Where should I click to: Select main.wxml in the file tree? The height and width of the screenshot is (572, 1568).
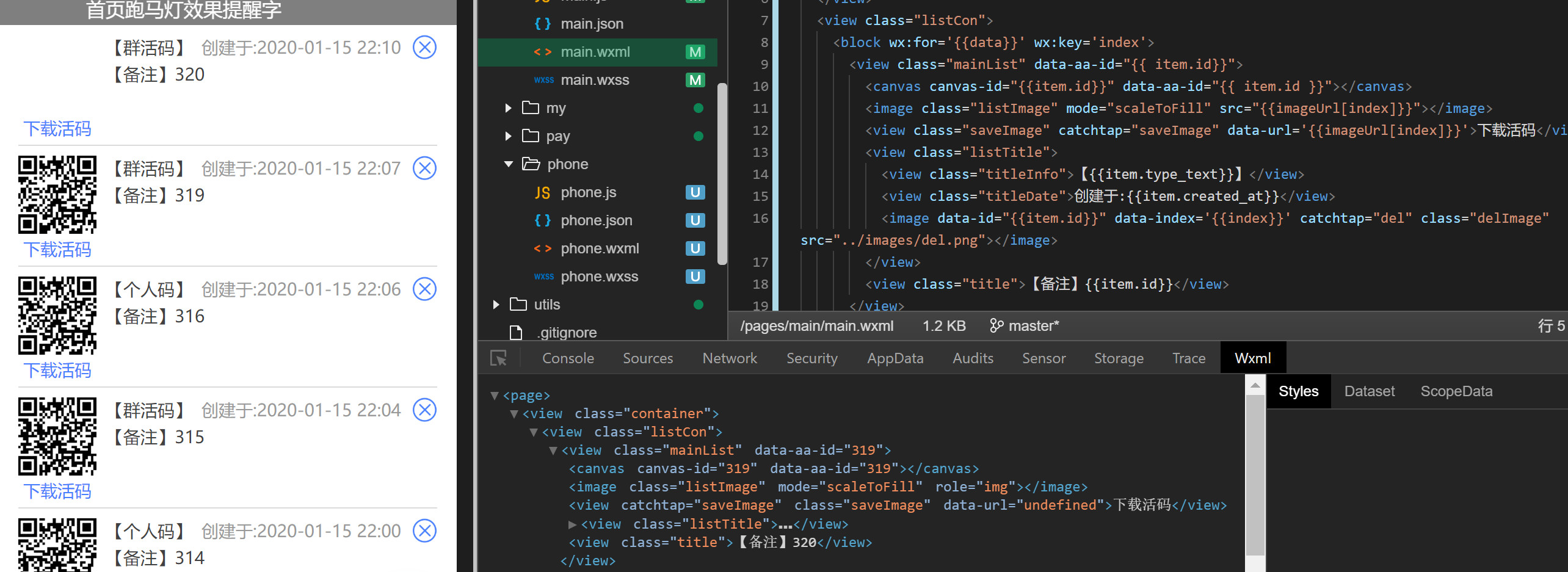tap(597, 52)
